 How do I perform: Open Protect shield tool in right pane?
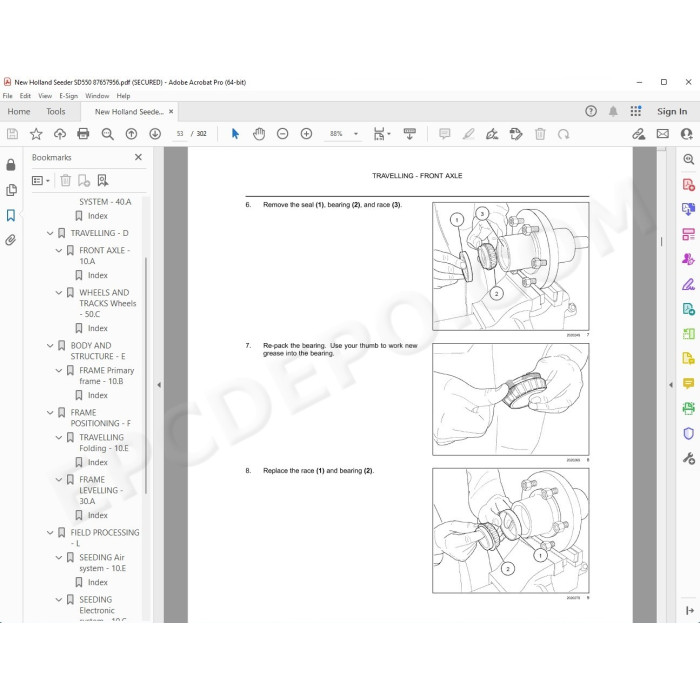coord(688,433)
